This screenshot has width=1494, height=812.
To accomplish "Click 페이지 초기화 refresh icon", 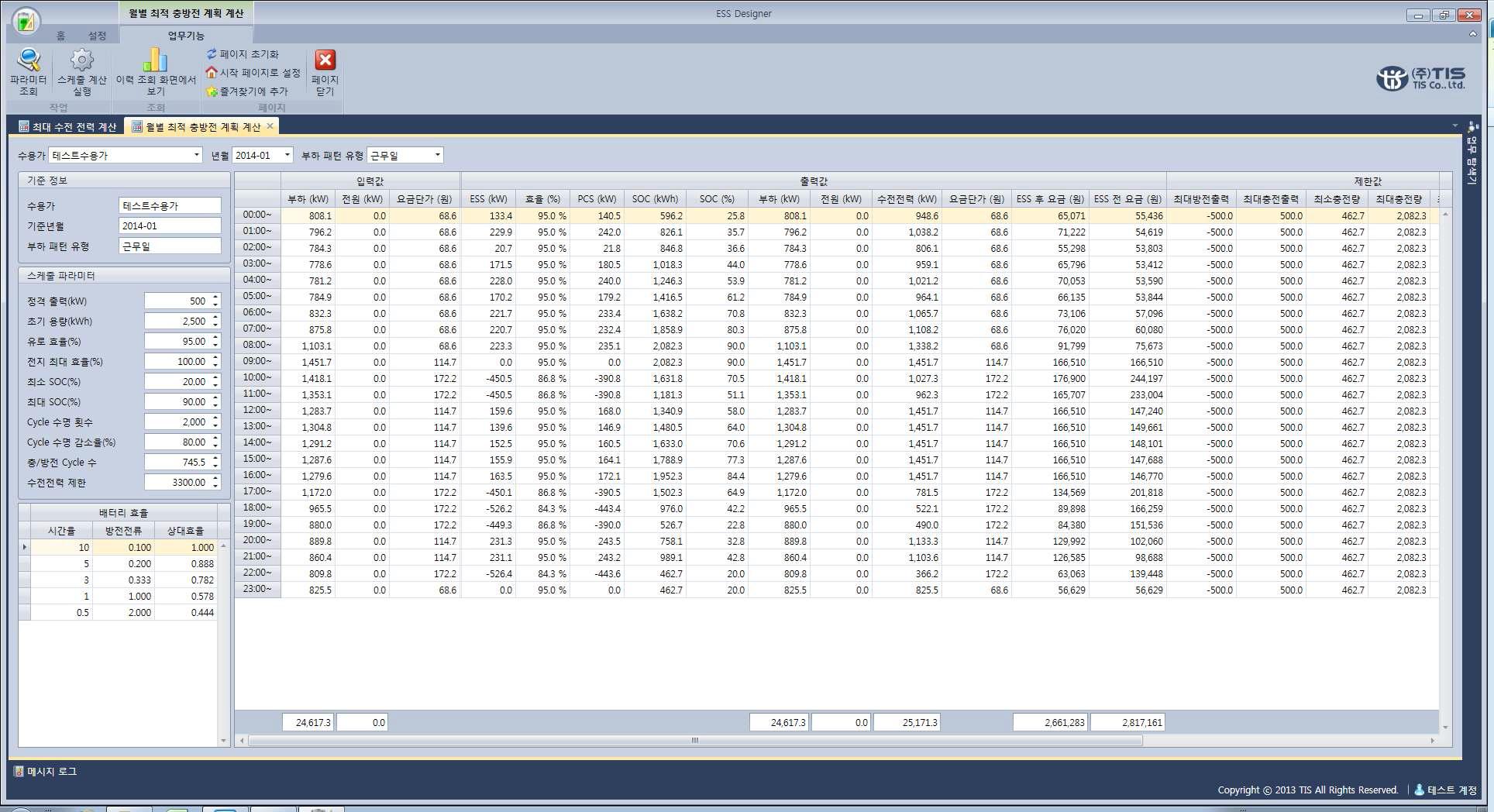I will click(212, 53).
